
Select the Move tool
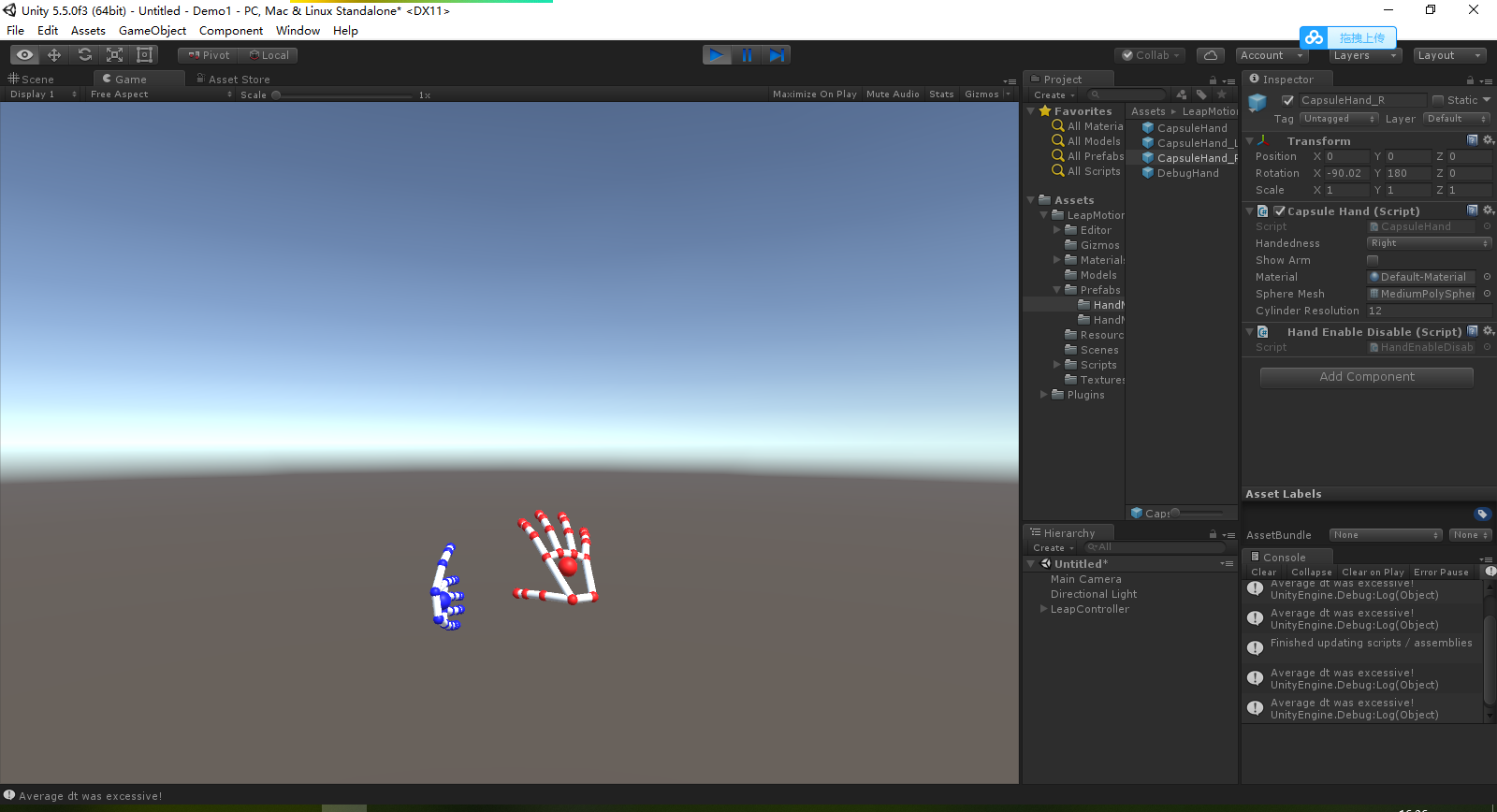click(x=54, y=55)
